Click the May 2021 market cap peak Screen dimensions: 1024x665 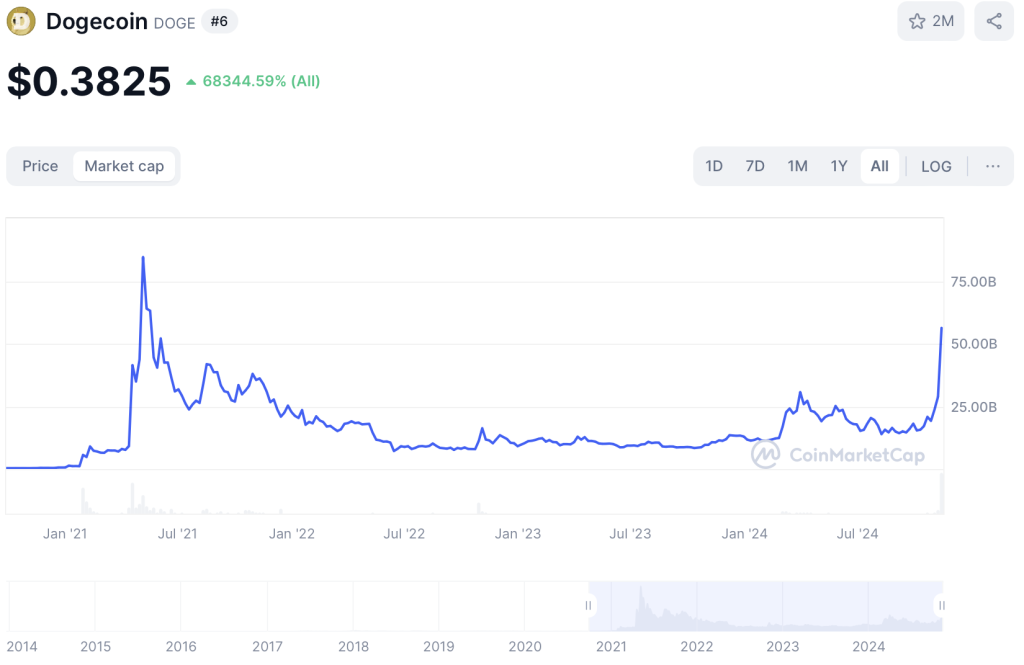pyautogui.click(x=143, y=257)
